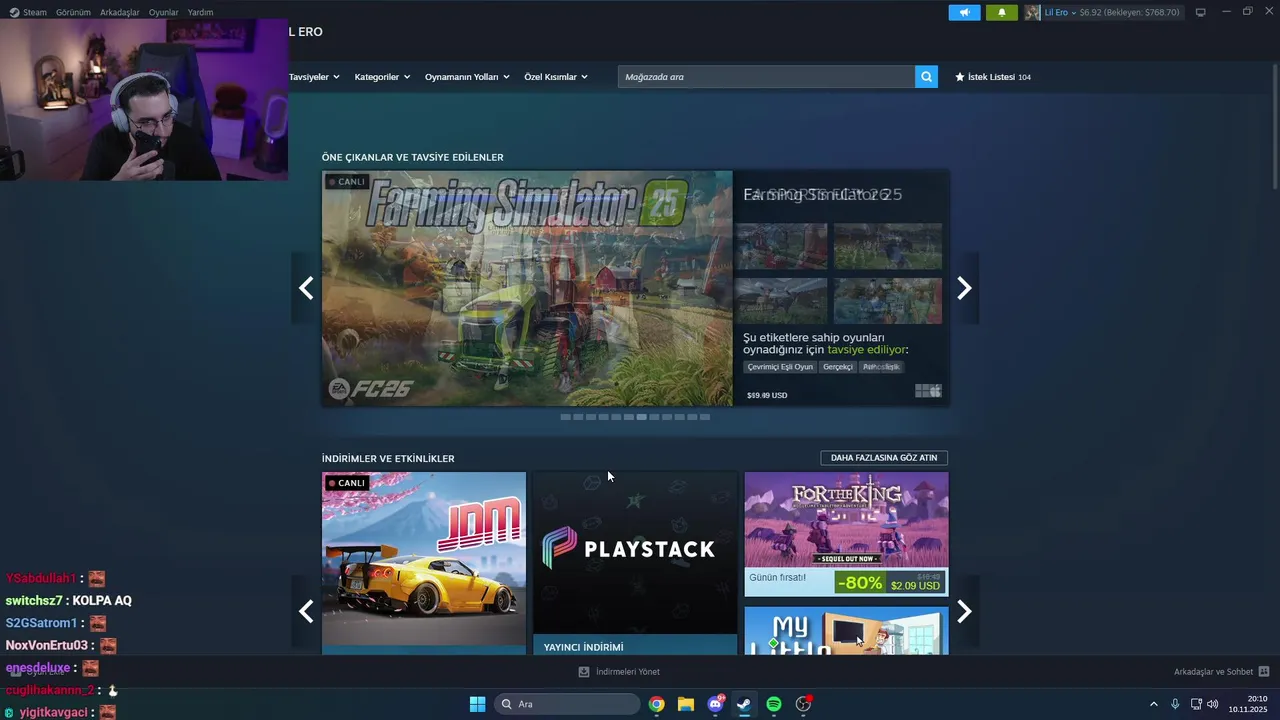The image size is (1280, 720).
Task: Click the friends chat icon bottom bar
Action: click(1264, 672)
